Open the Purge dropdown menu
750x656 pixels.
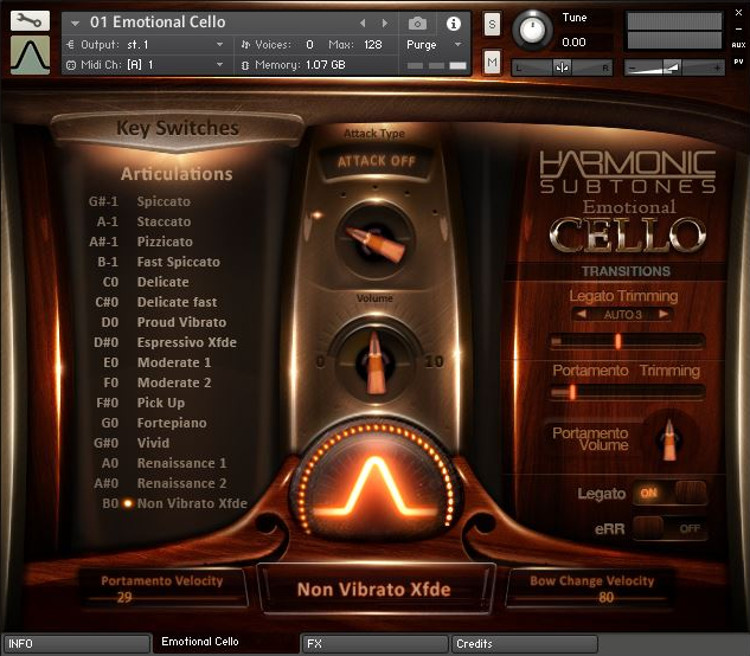click(434, 44)
